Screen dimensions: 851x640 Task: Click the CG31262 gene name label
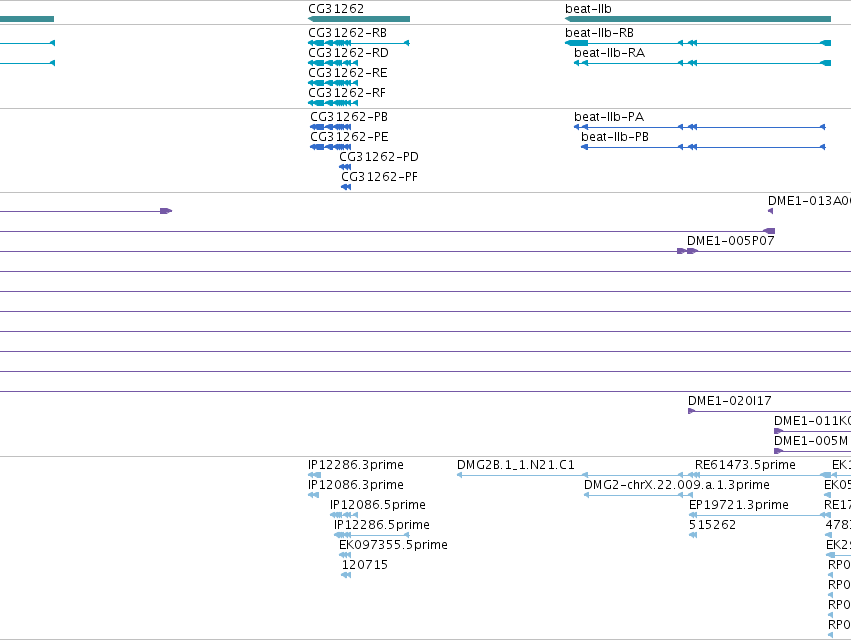pyautogui.click(x=336, y=9)
